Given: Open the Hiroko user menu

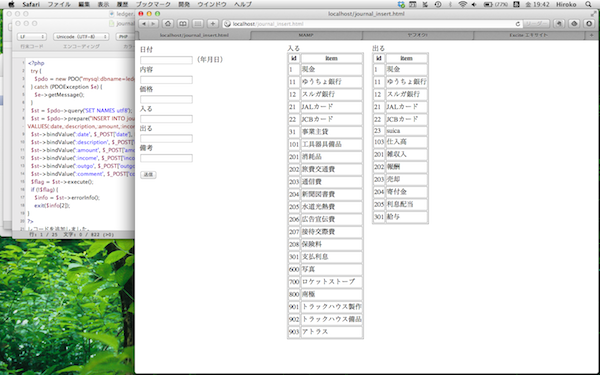Looking at the screenshot, I should tap(566, 5).
